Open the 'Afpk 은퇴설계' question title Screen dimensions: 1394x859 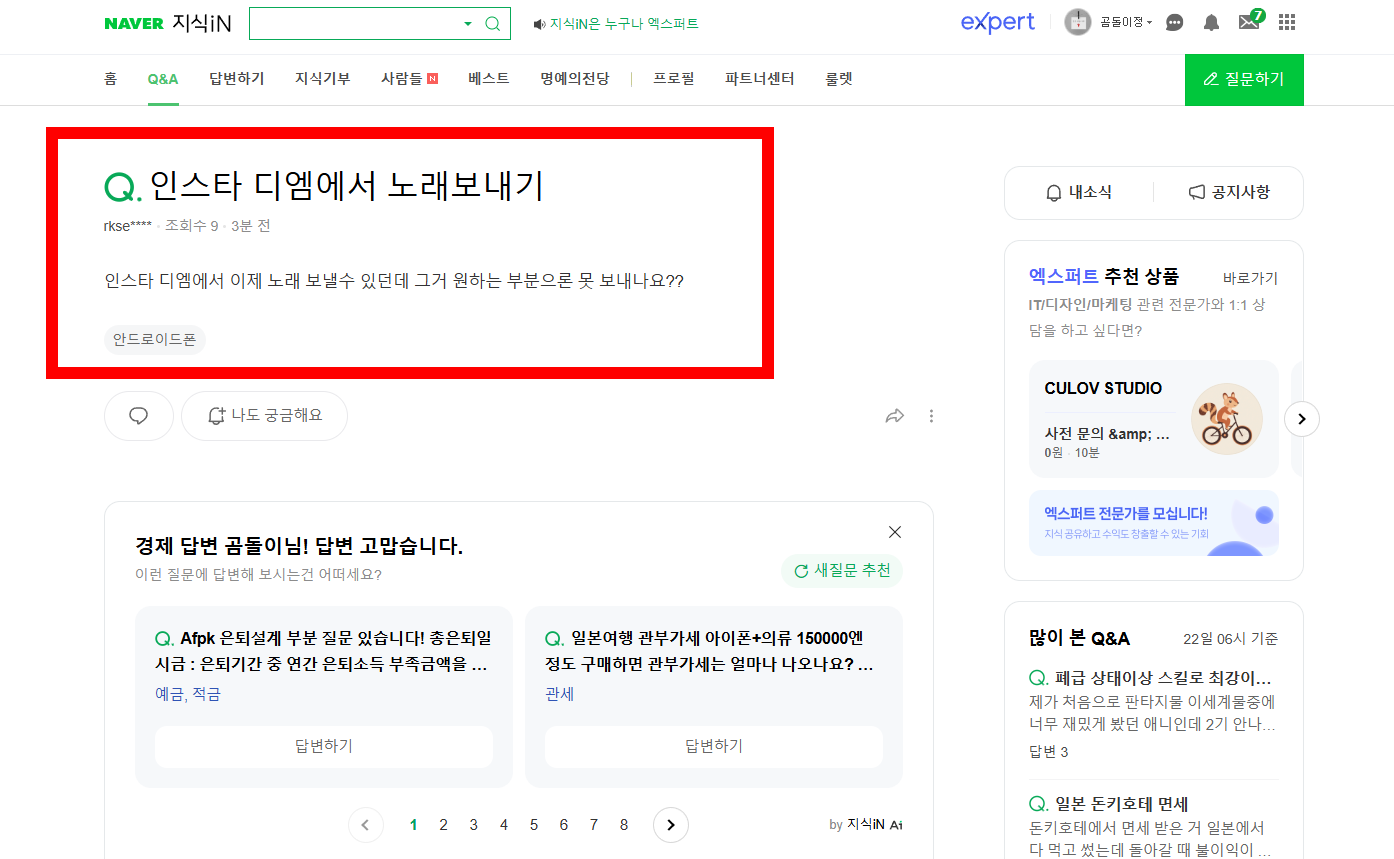[323, 651]
